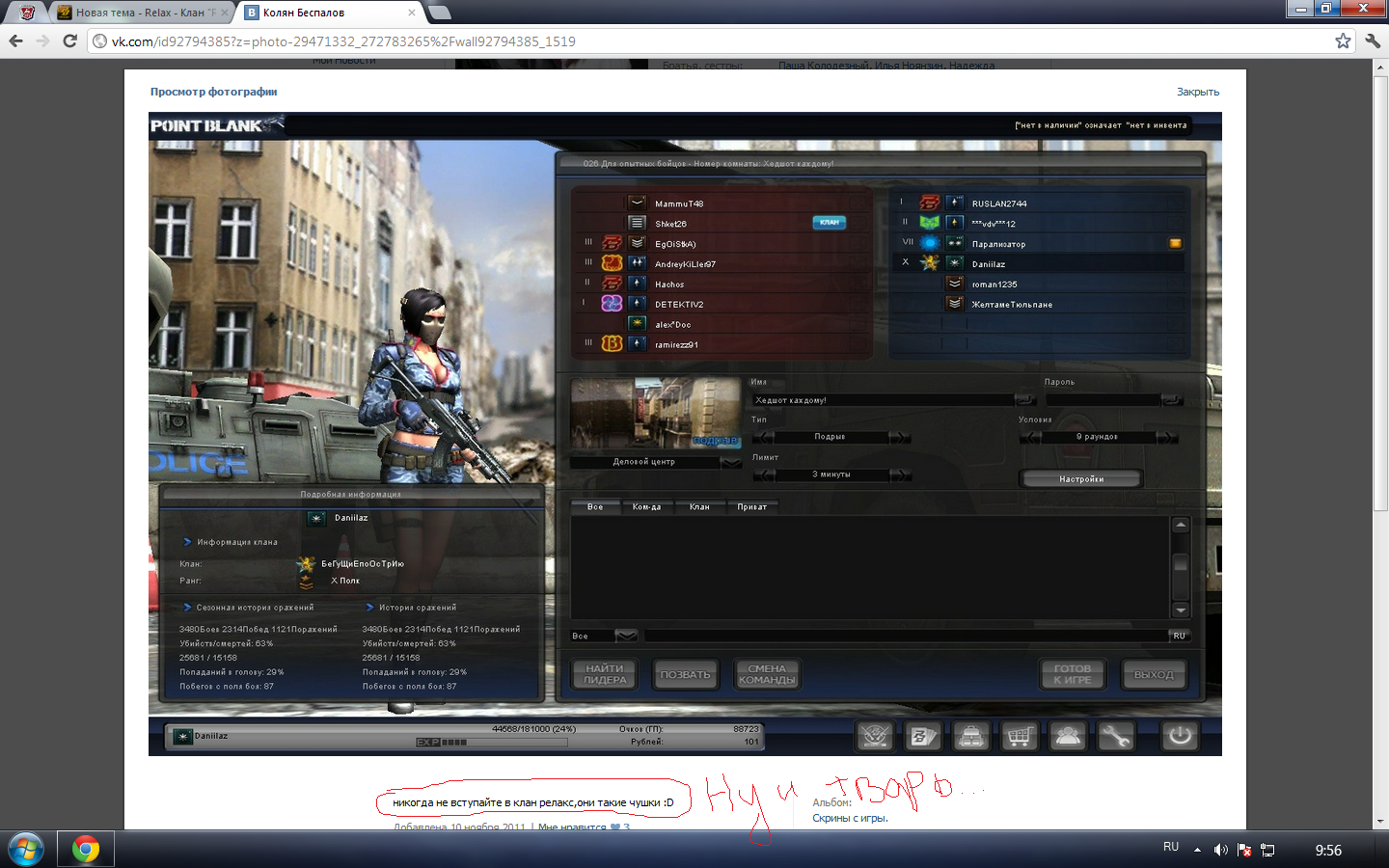Click Chrome icon in taskbar

point(86,850)
